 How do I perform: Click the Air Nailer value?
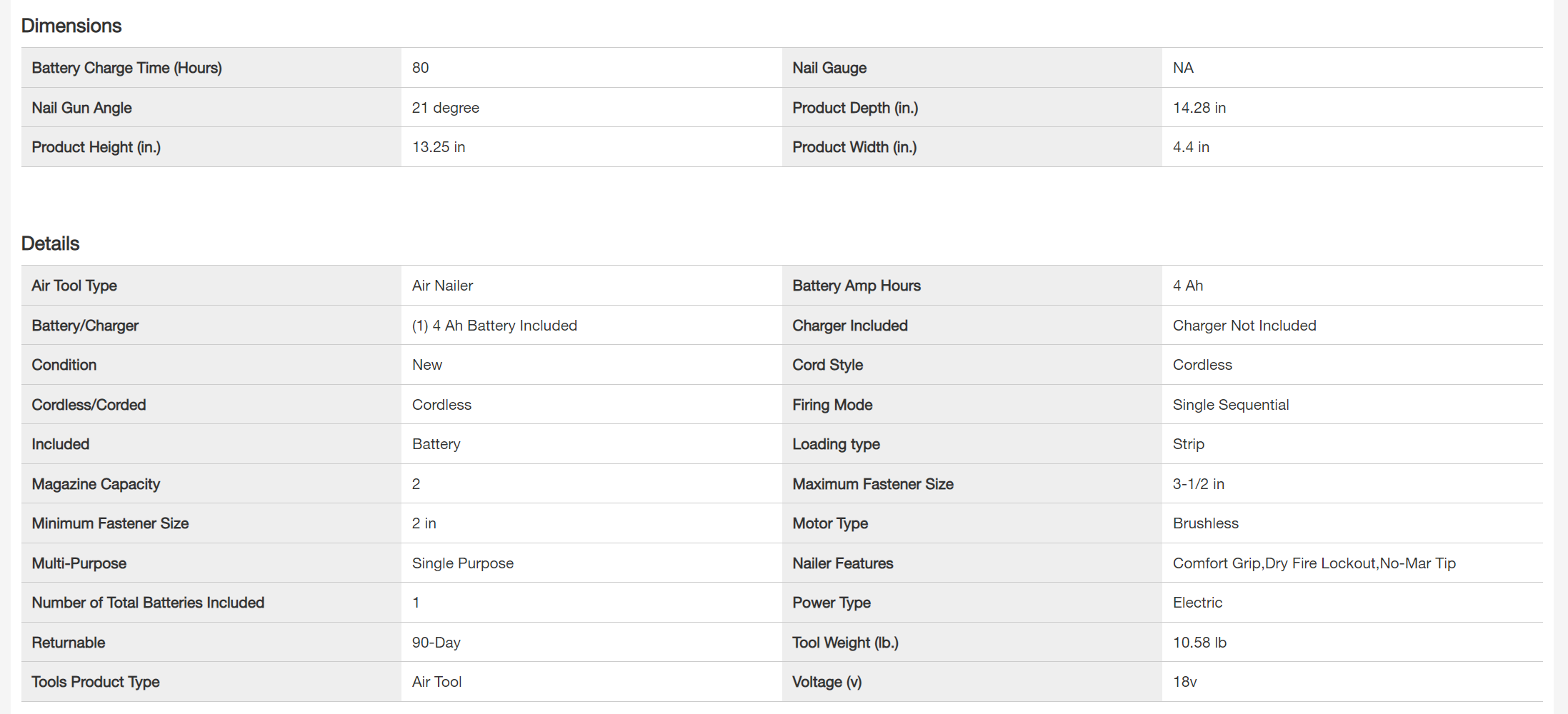[443, 286]
